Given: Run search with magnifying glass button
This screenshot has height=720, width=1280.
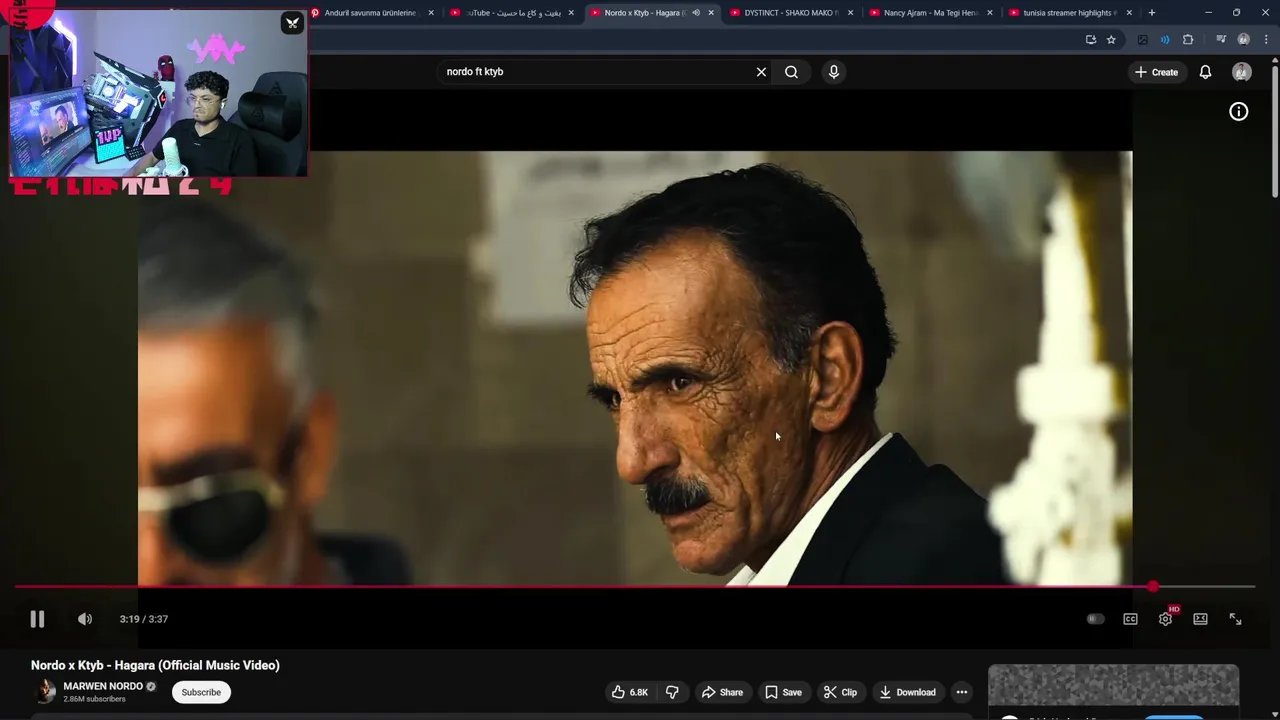Looking at the screenshot, I should 791,72.
